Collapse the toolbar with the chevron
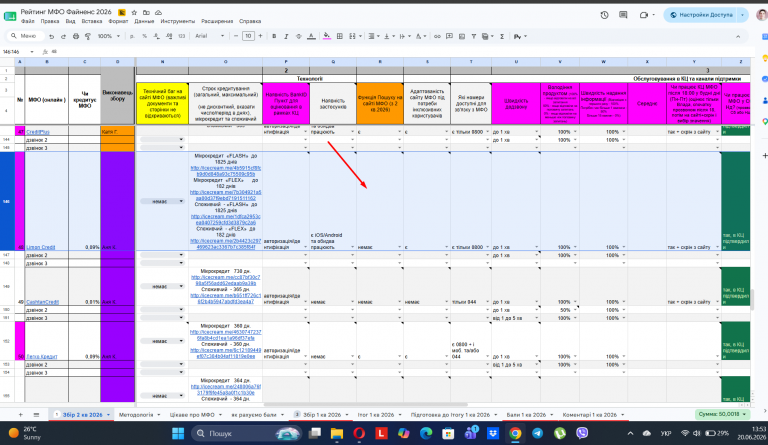This screenshot has height=445, width=768. click(x=738, y=36)
